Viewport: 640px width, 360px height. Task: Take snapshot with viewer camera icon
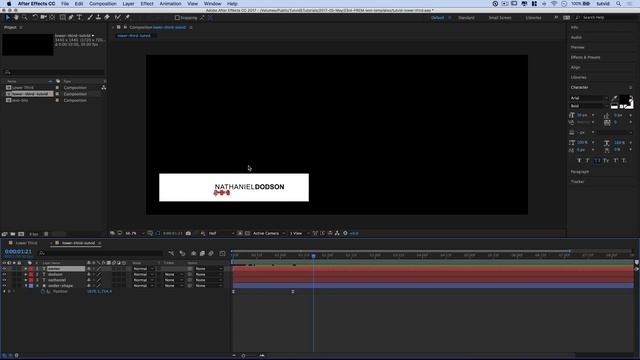[188, 233]
